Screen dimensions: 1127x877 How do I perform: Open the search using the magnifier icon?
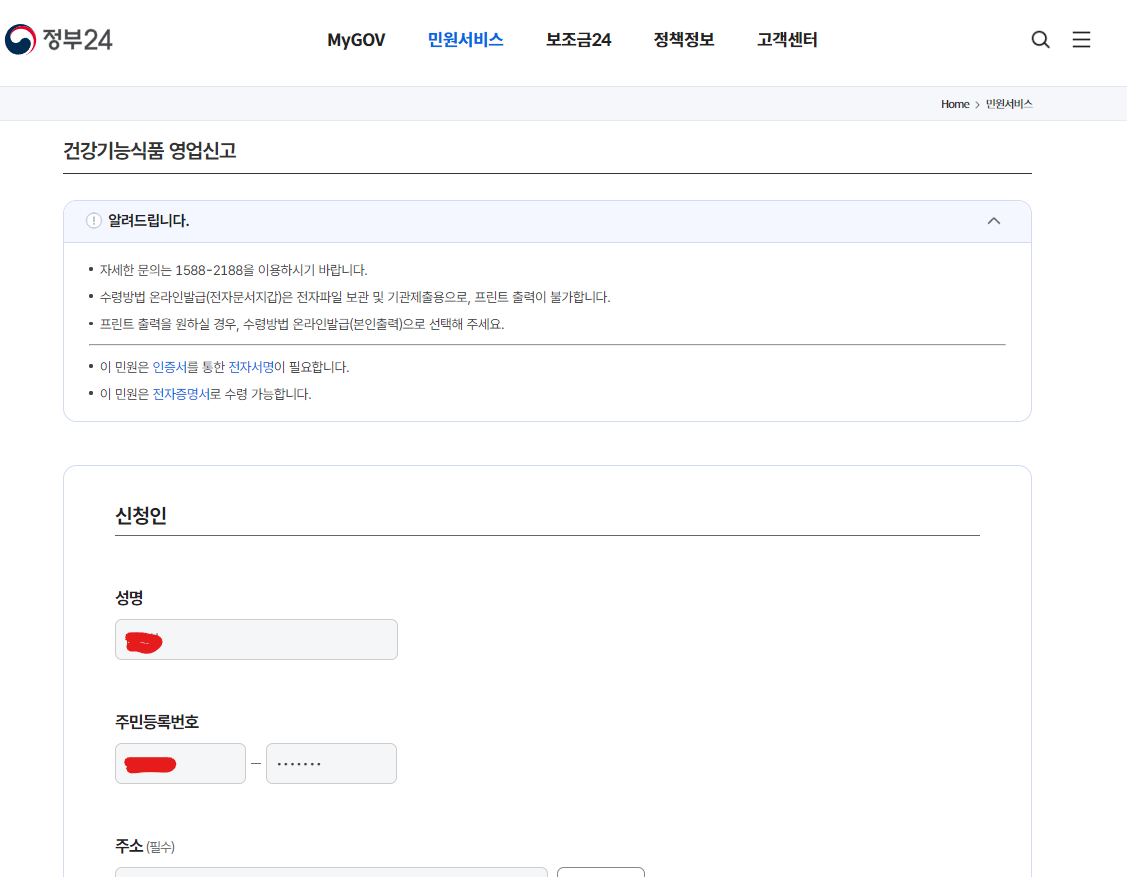point(1040,39)
